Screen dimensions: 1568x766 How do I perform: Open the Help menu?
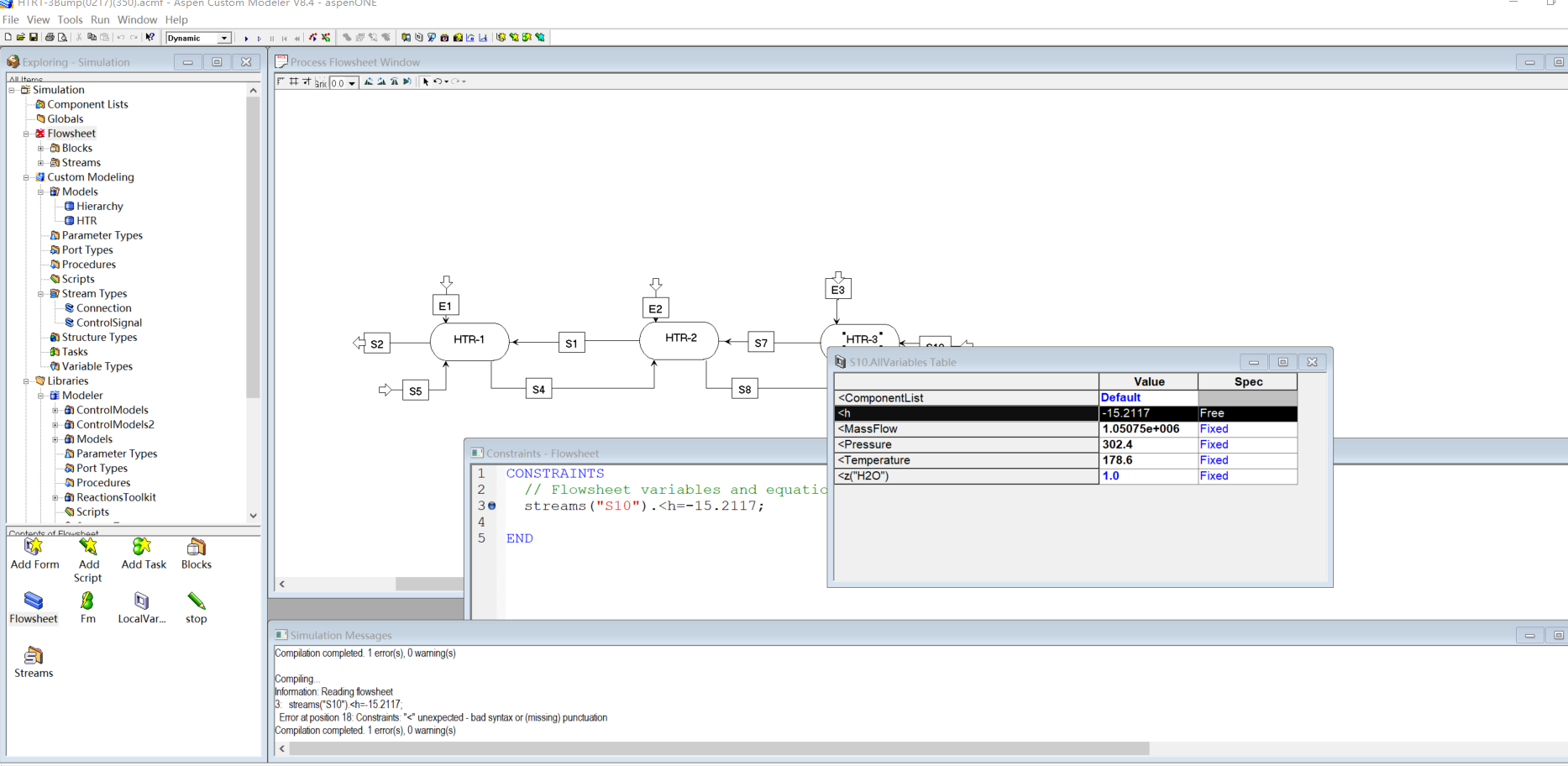tap(176, 19)
